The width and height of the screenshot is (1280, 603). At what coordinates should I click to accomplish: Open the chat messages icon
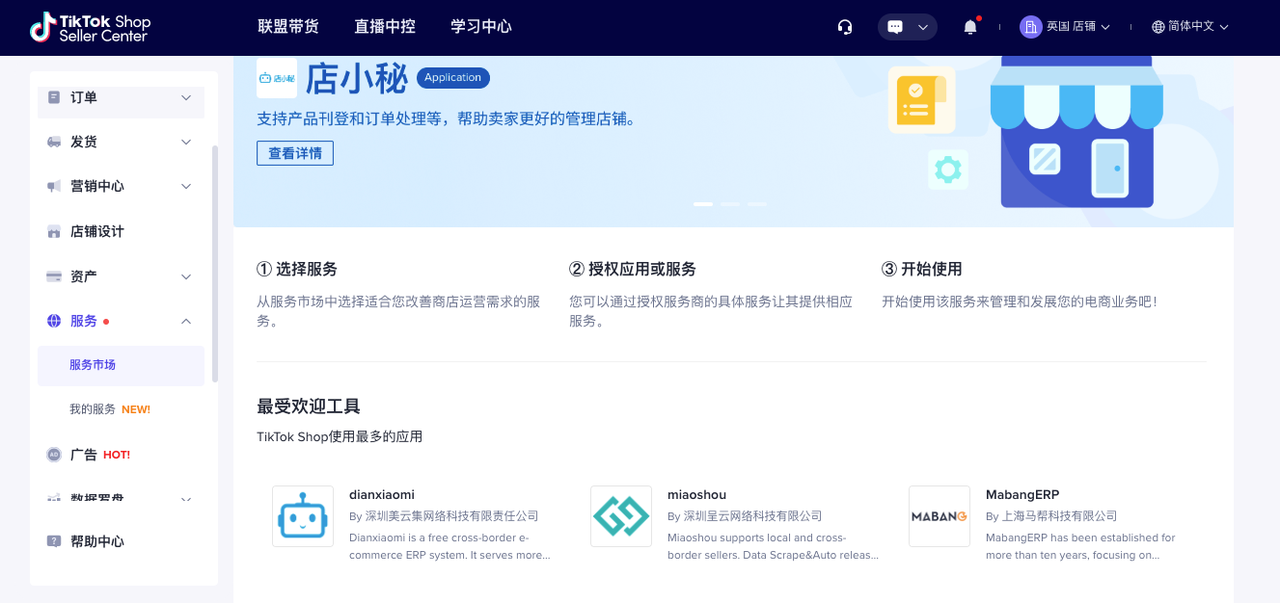pos(895,27)
